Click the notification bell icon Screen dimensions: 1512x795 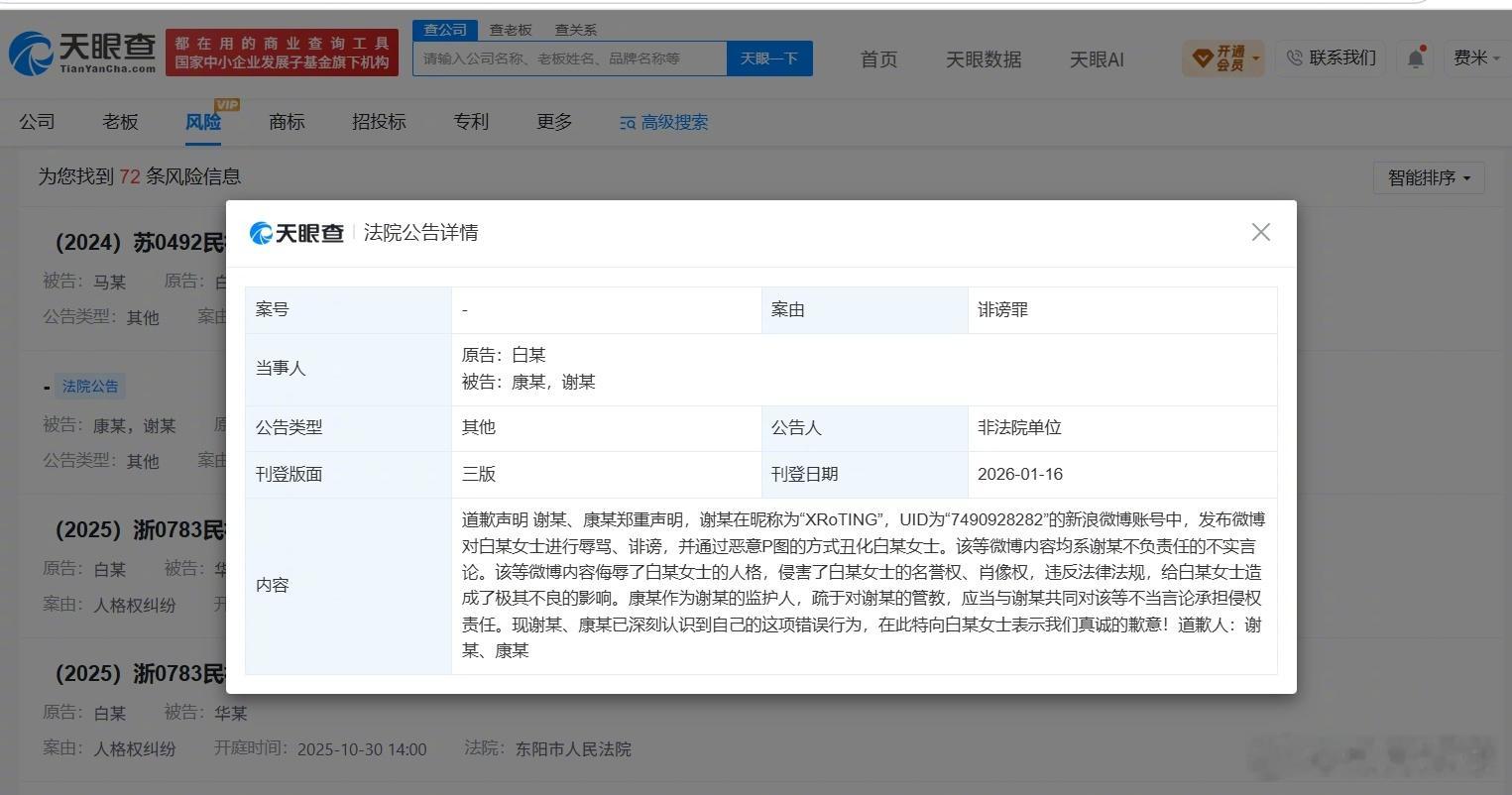coord(1416,58)
